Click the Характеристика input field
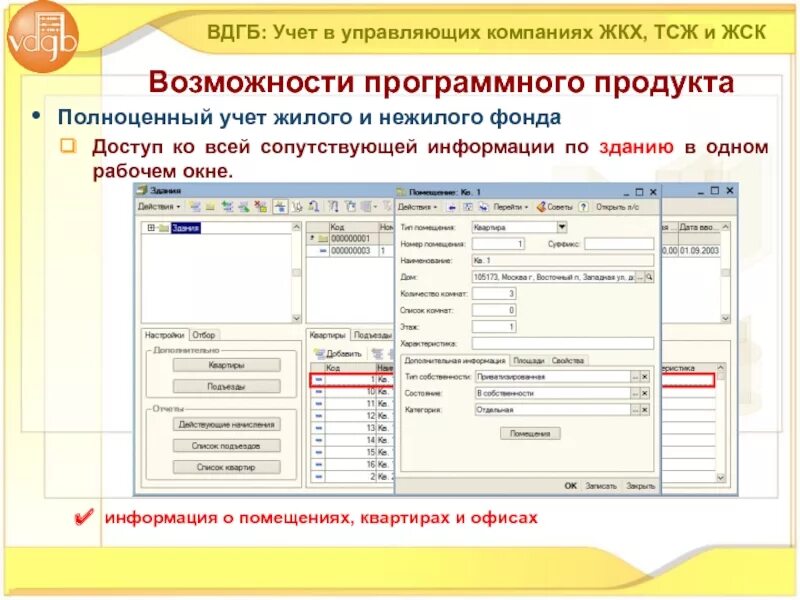The height and width of the screenshot is (600, 800). tap(563, 343)
